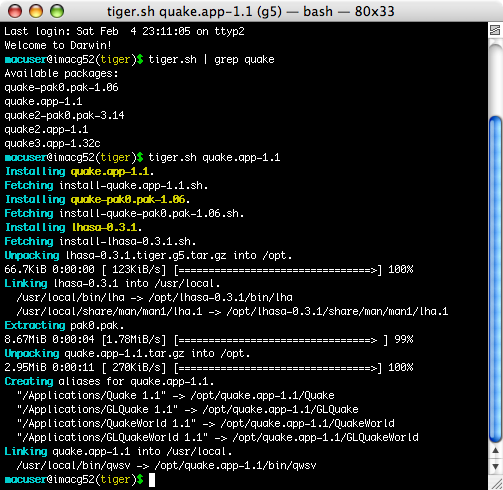This screenshot has width=503, height=490.
Task: Click the window title text
Action: (x=250, y=12)
